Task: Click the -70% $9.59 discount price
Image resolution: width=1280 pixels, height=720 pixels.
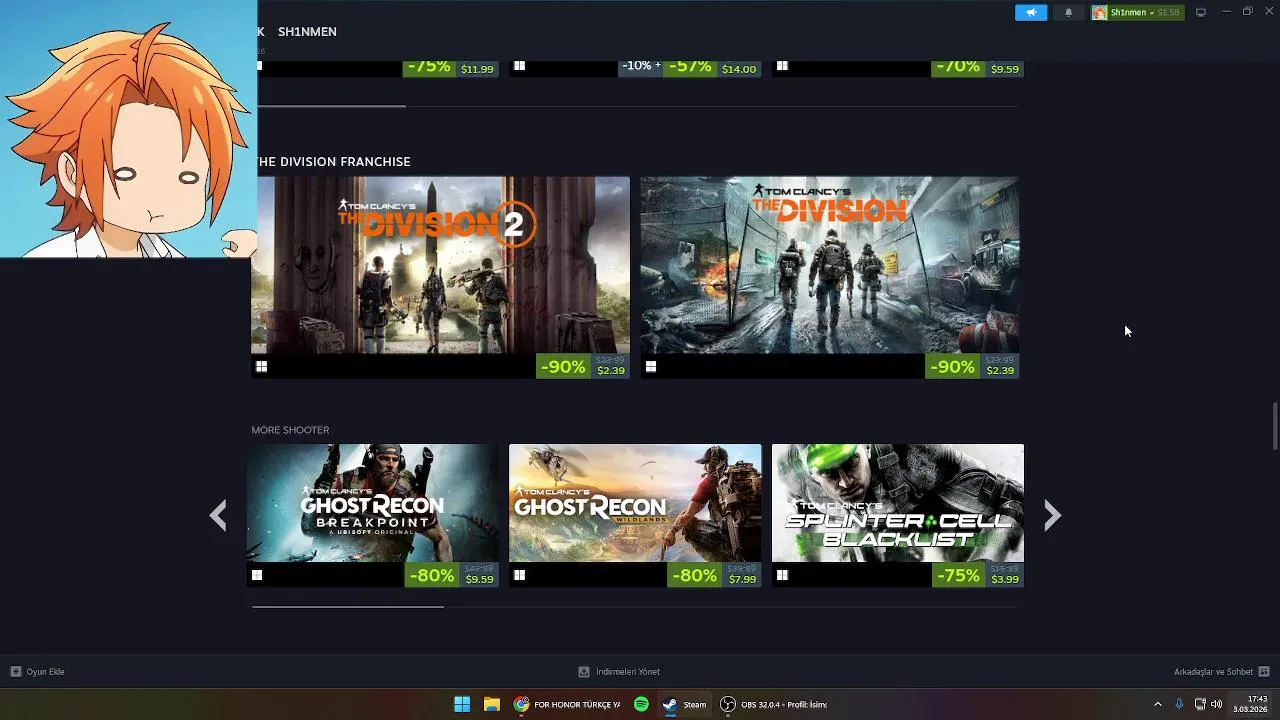Action: (978, 68)
